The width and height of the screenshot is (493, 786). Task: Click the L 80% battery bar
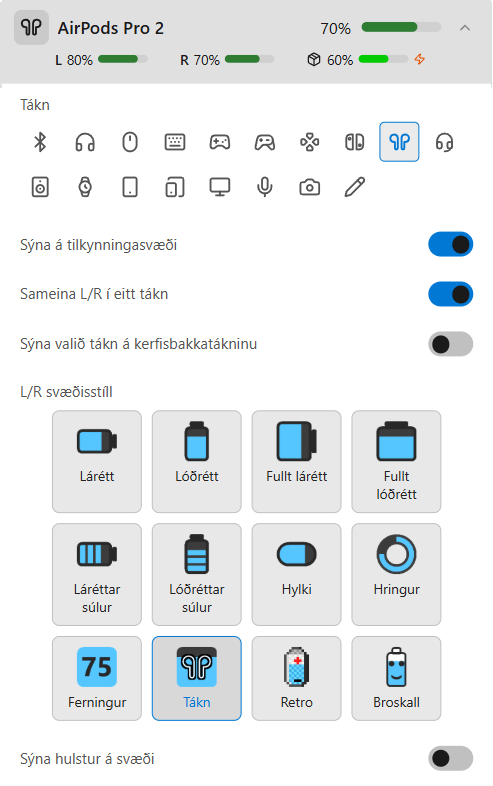[x=123, y=59]
